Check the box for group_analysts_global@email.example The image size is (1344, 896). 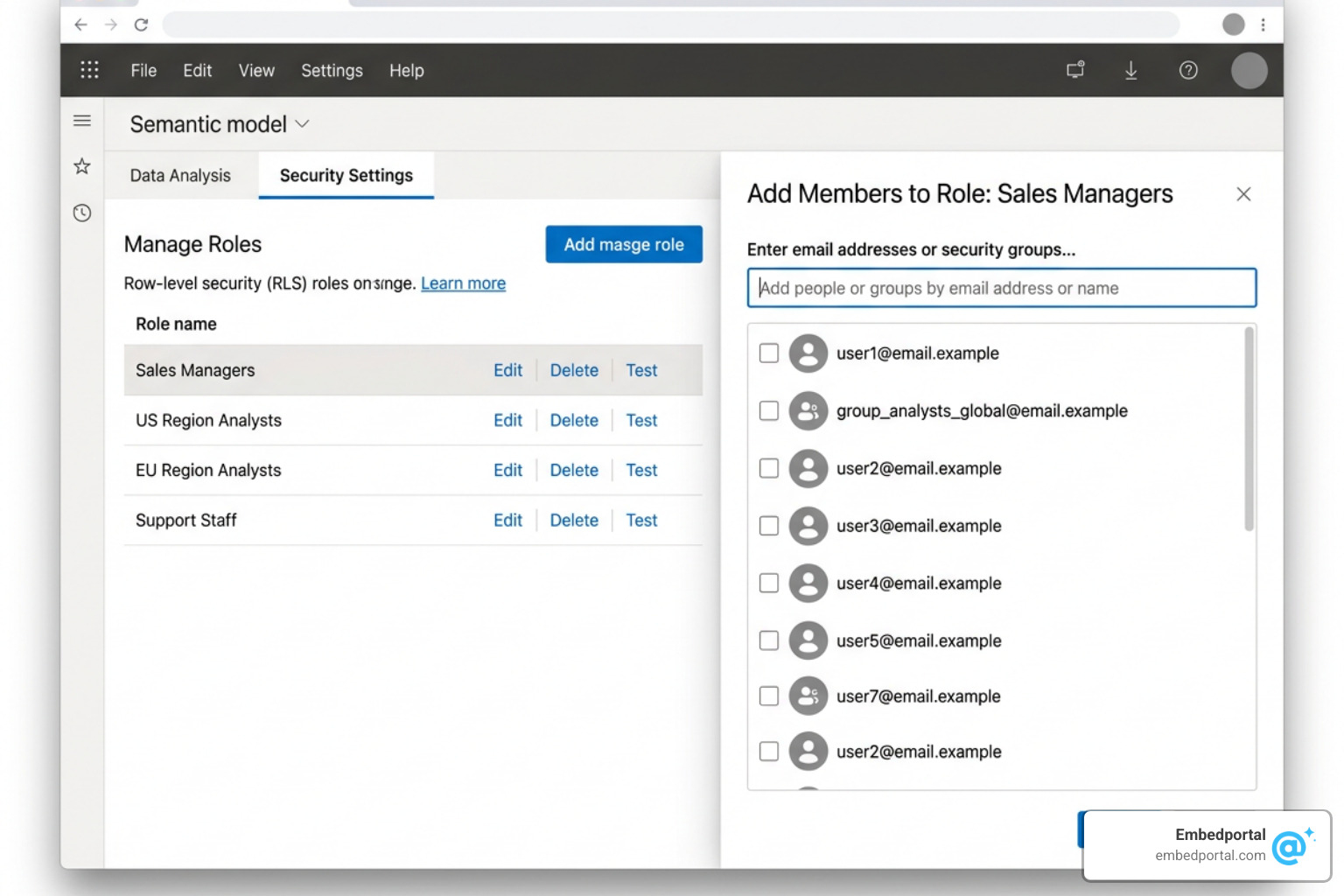coord(769,410)
